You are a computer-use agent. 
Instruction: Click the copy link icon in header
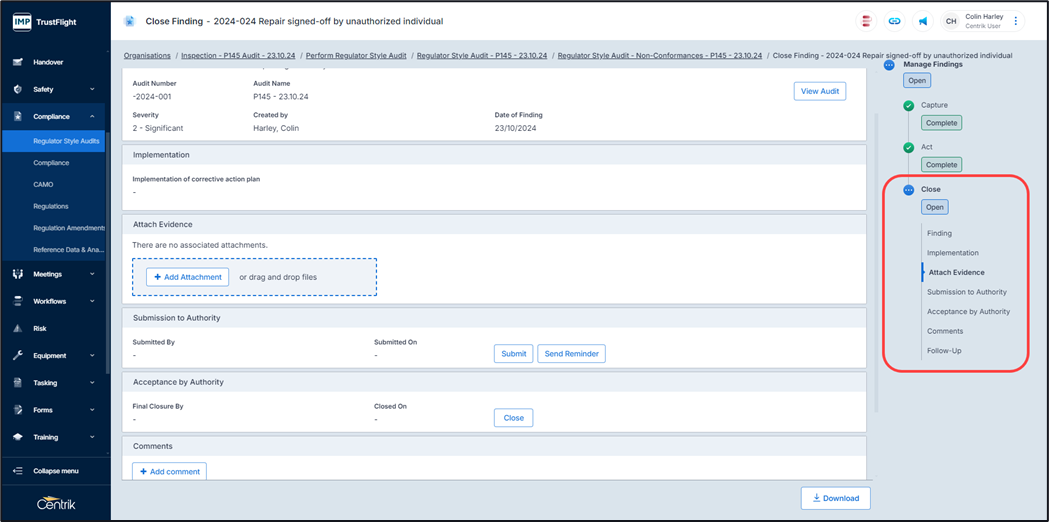894,21
